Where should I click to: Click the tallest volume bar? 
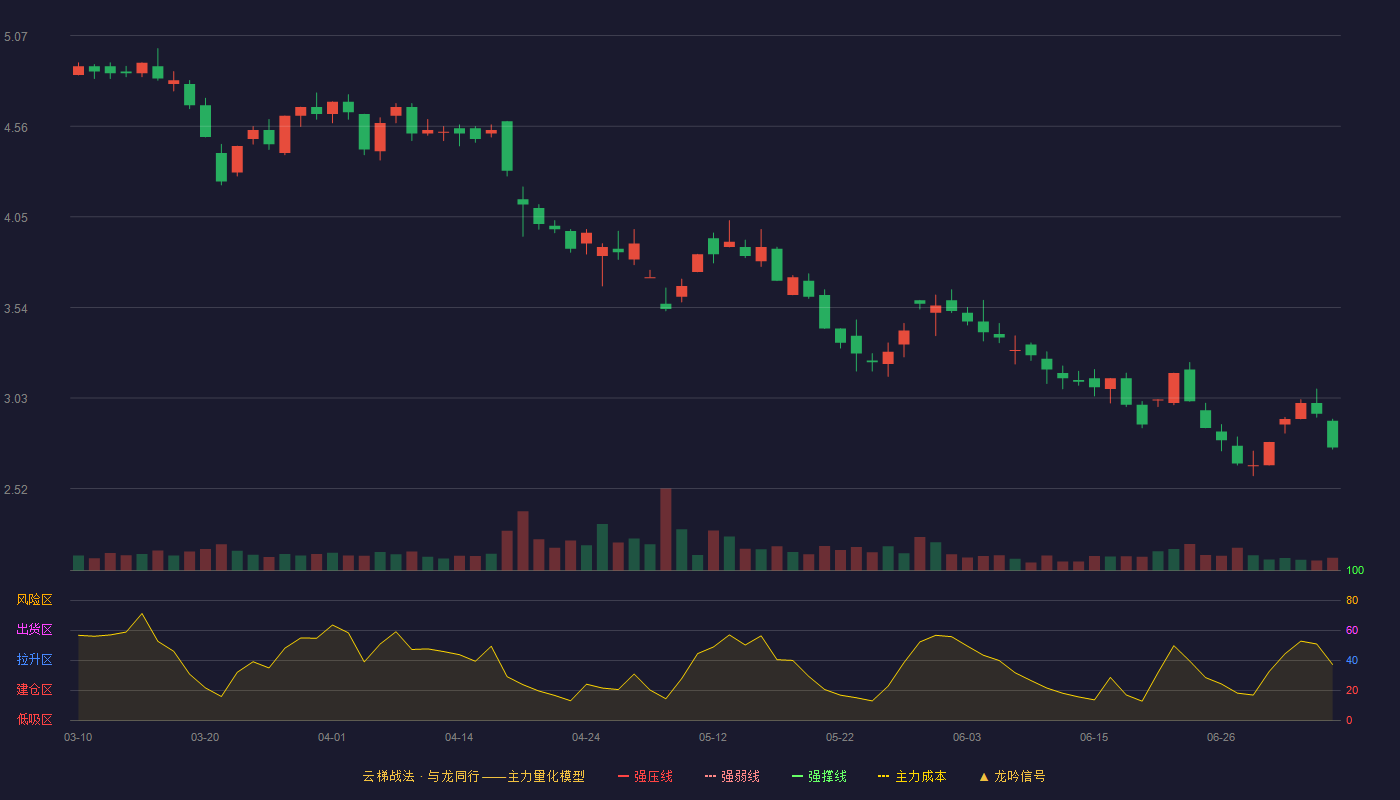pyautogui.click(x=666, y=529)
